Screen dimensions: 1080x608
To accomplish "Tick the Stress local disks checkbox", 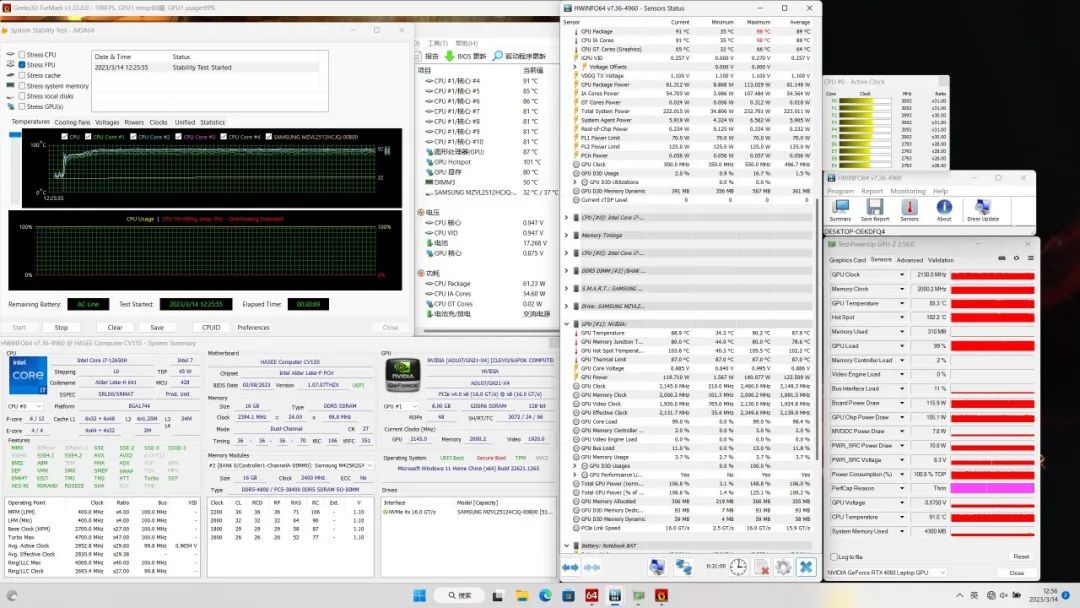I will click(22, 96).
